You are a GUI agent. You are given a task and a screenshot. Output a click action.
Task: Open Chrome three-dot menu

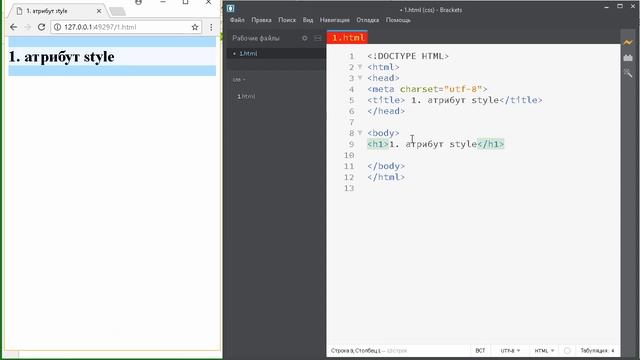tap(211, 27)
